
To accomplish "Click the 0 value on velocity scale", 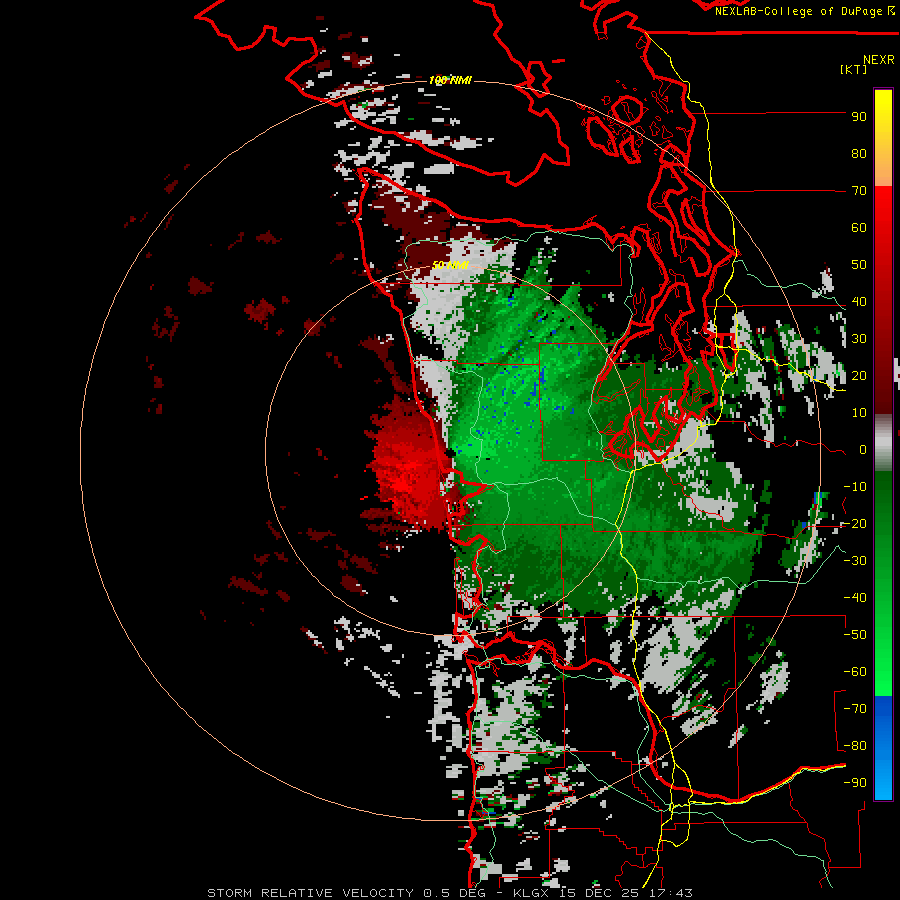I will click(863, 450).
